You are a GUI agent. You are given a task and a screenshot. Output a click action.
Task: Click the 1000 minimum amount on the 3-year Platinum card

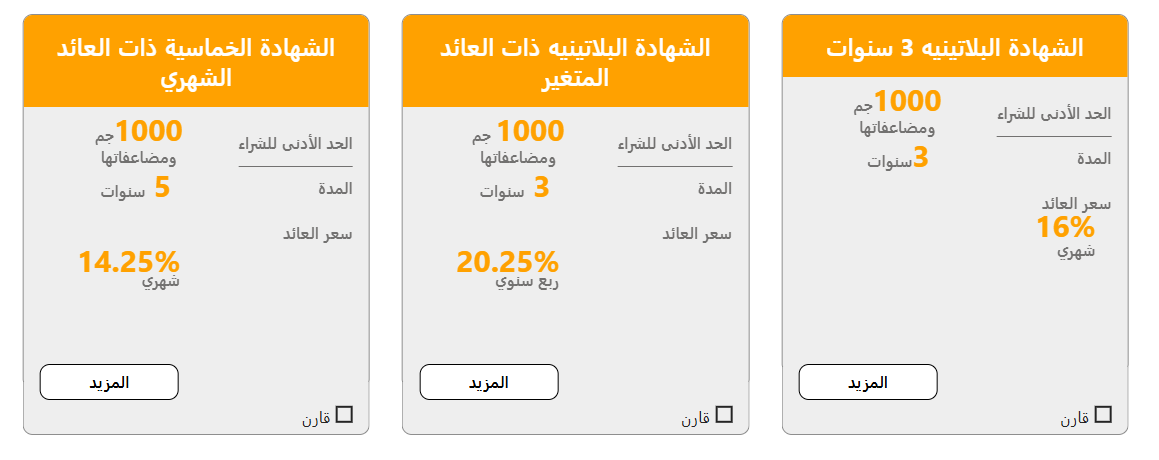click(x=907, y=101)
